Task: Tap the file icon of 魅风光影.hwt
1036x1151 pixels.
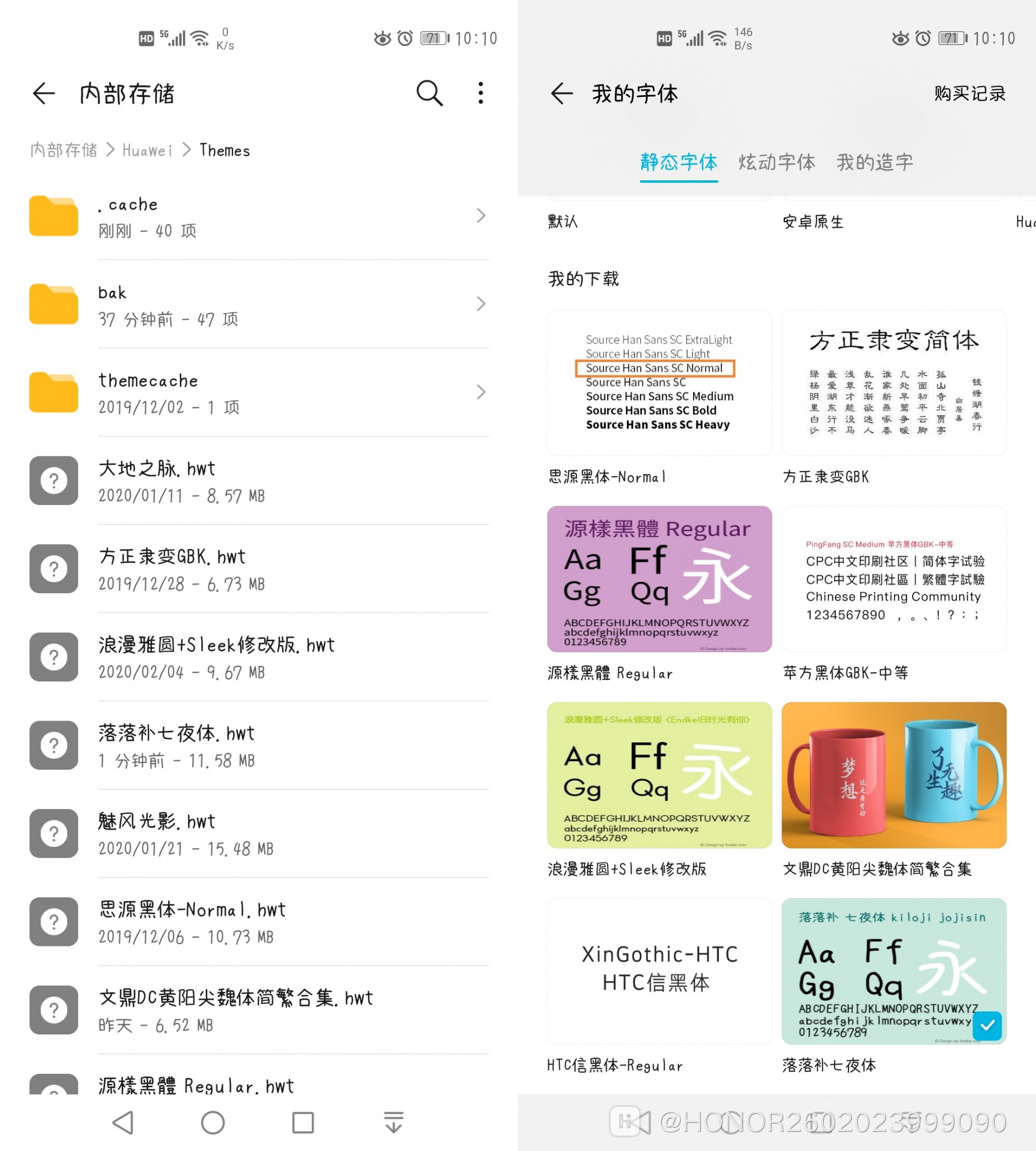Action: point(53,833)
